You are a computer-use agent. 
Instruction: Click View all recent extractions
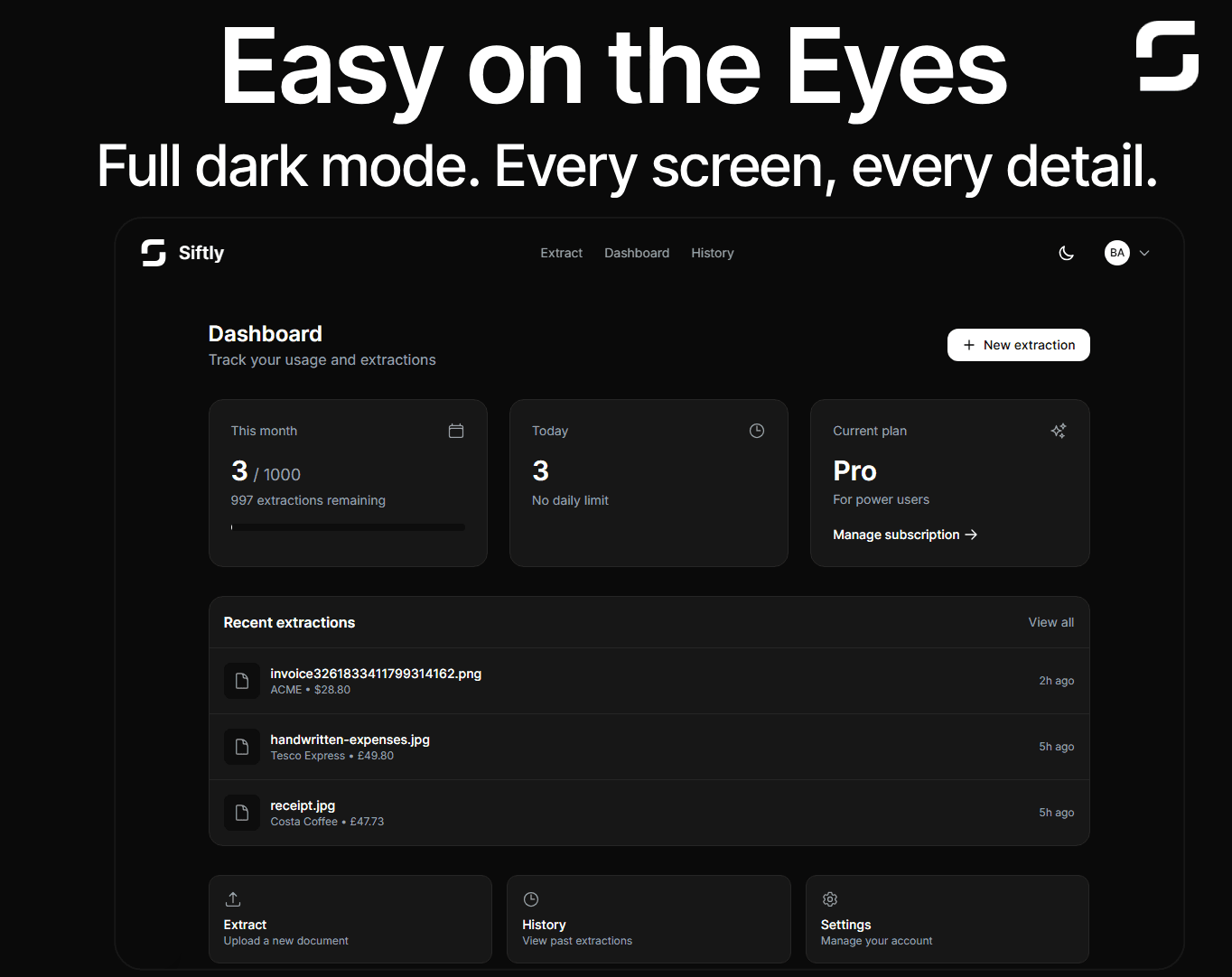(x=1050, y=622)
